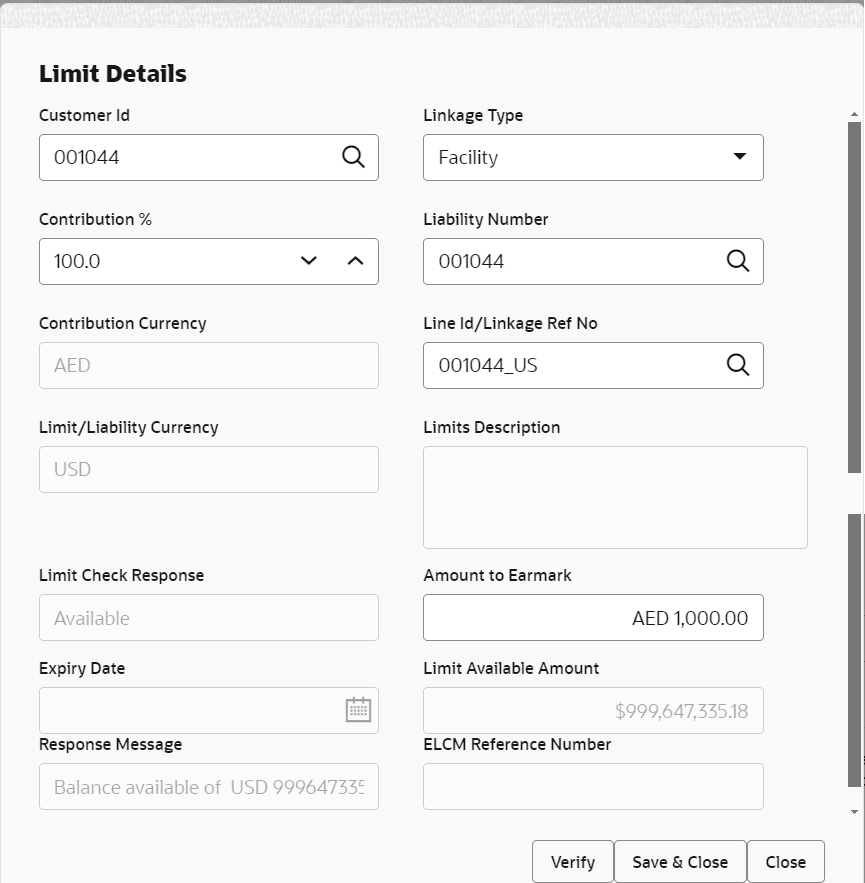Decrease Contribution % with the down chevron
Viewport: 865px width, 883px height.
[x=309, y=261]
